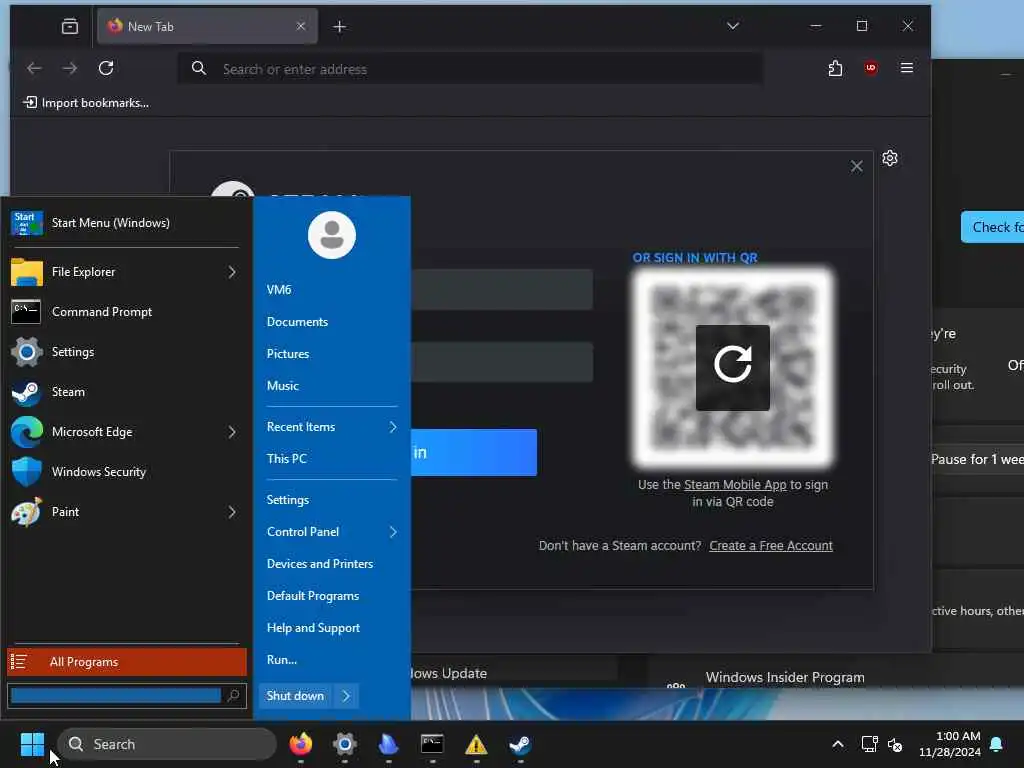The image size is (1024, 768).
Task: Click the Firefox address bar
Action: click(470, 69)
